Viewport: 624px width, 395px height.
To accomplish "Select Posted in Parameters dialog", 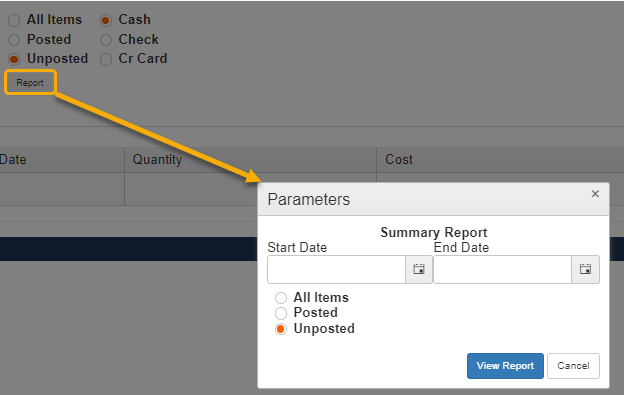I will 281,313.
